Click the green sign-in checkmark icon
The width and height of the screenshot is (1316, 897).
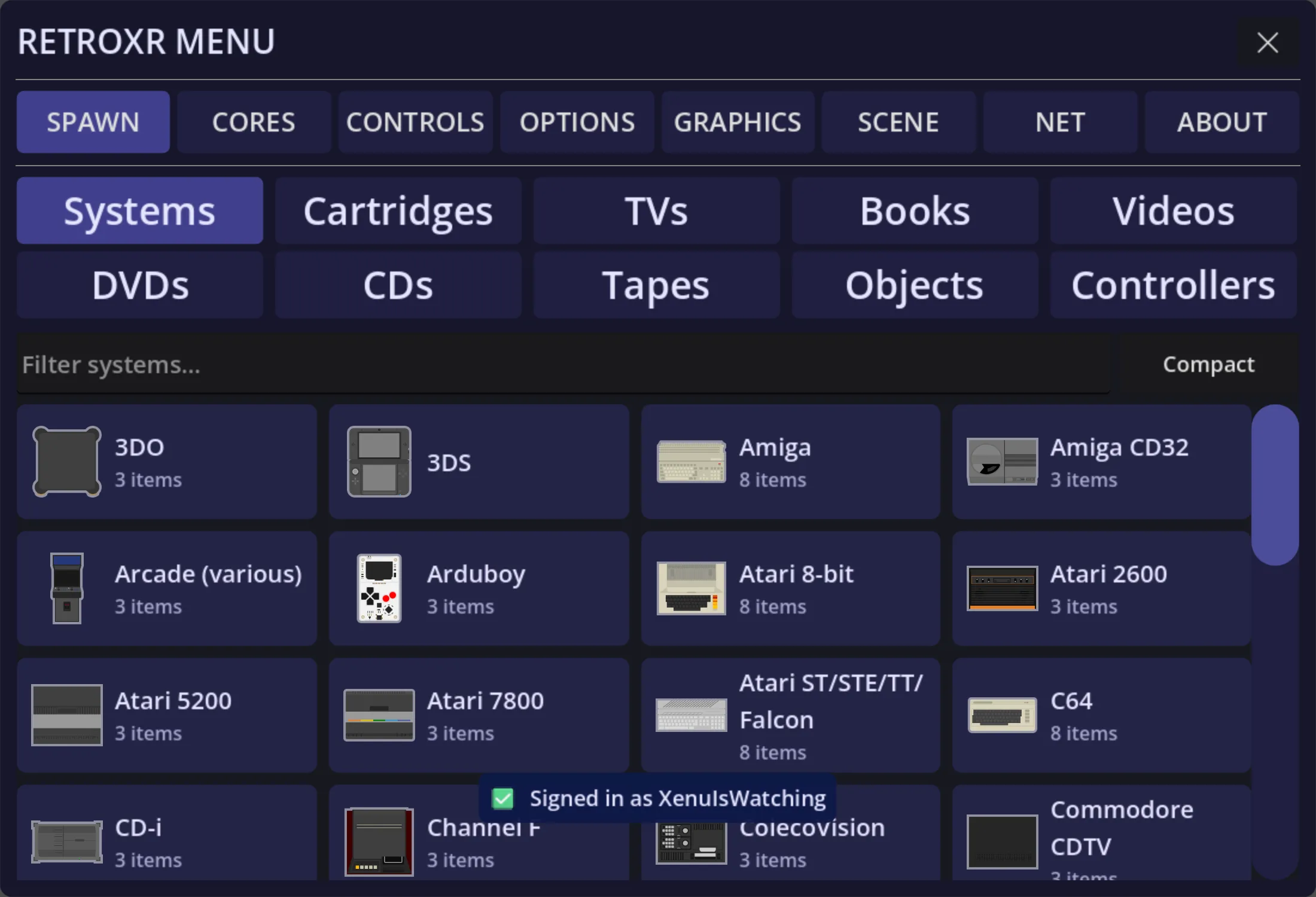tap(502, 798)
